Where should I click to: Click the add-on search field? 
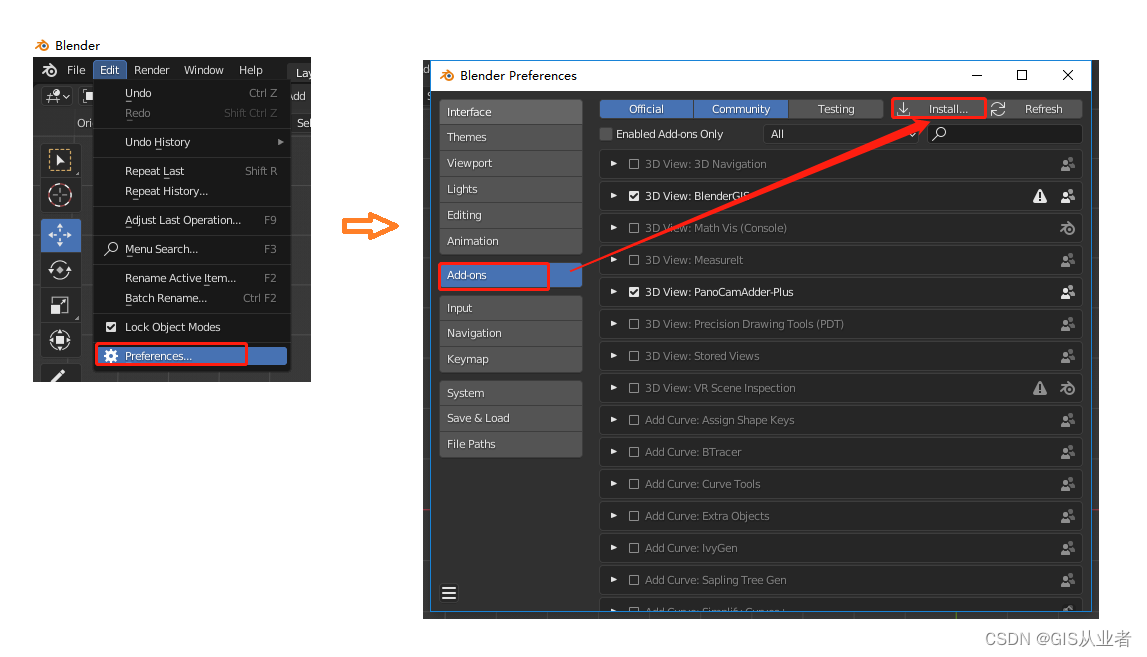point(1005,134)
